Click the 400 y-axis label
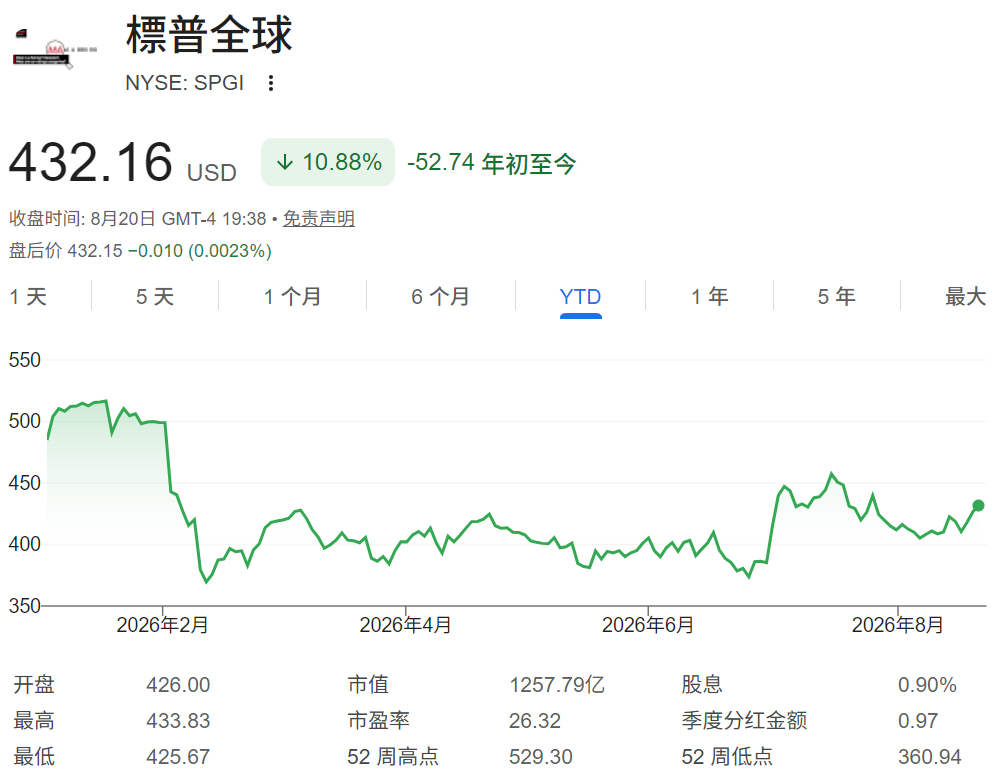 coord(25,544)
